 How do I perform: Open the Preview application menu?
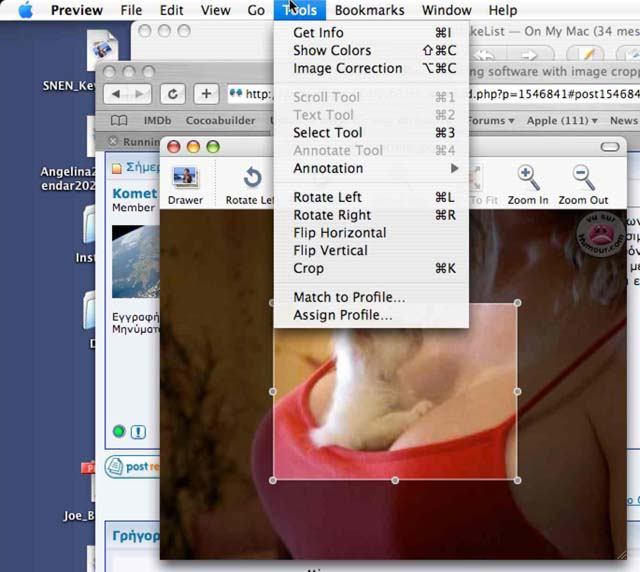coord(77,10)
